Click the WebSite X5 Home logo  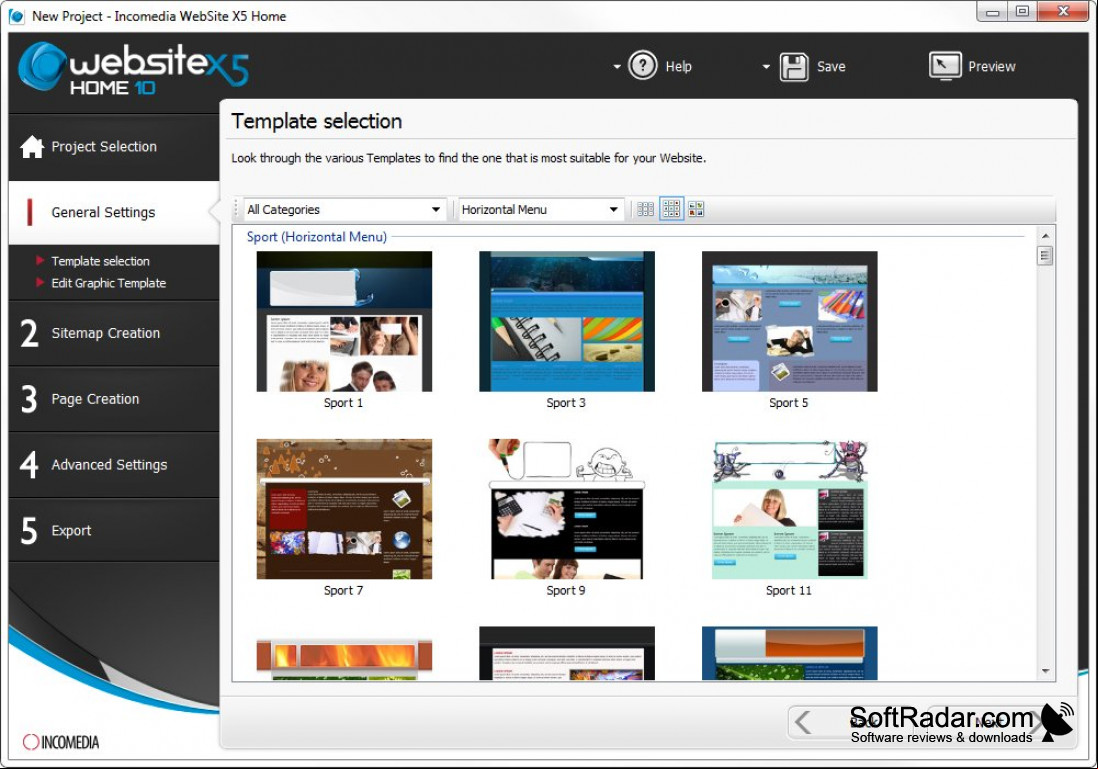click(x=133, y=68)
